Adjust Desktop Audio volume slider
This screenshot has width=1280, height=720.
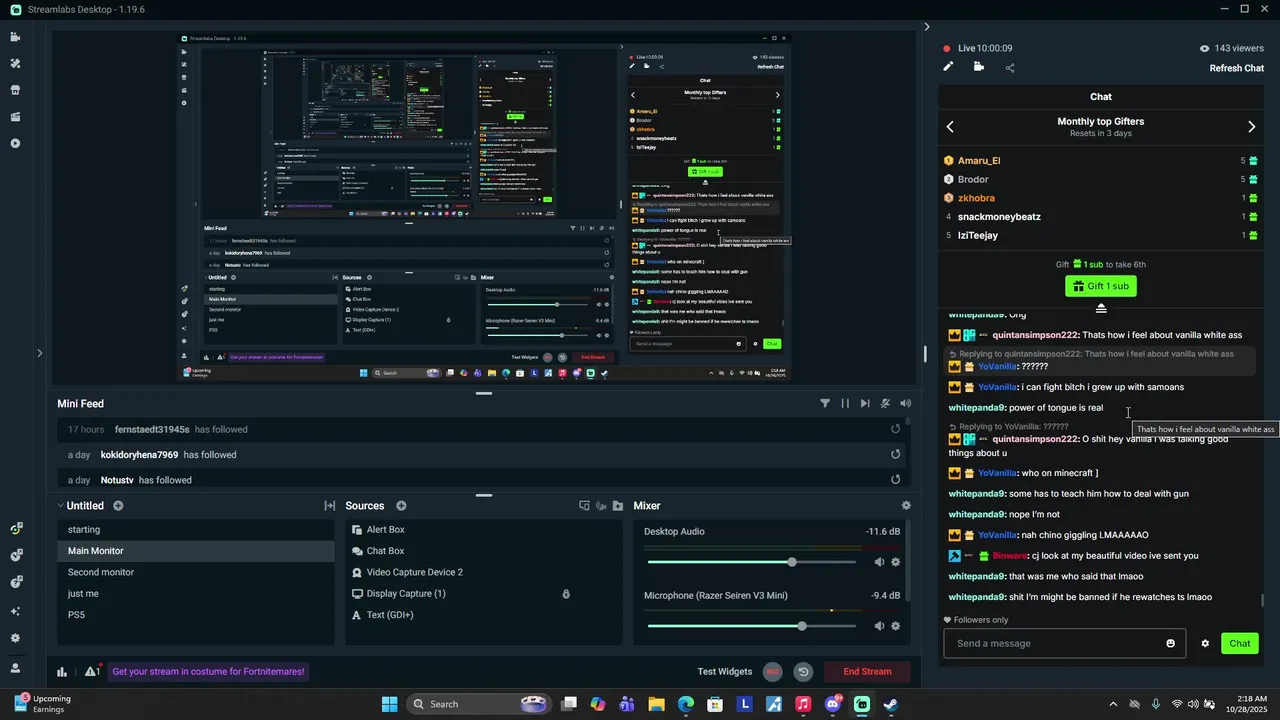[792, 562]
